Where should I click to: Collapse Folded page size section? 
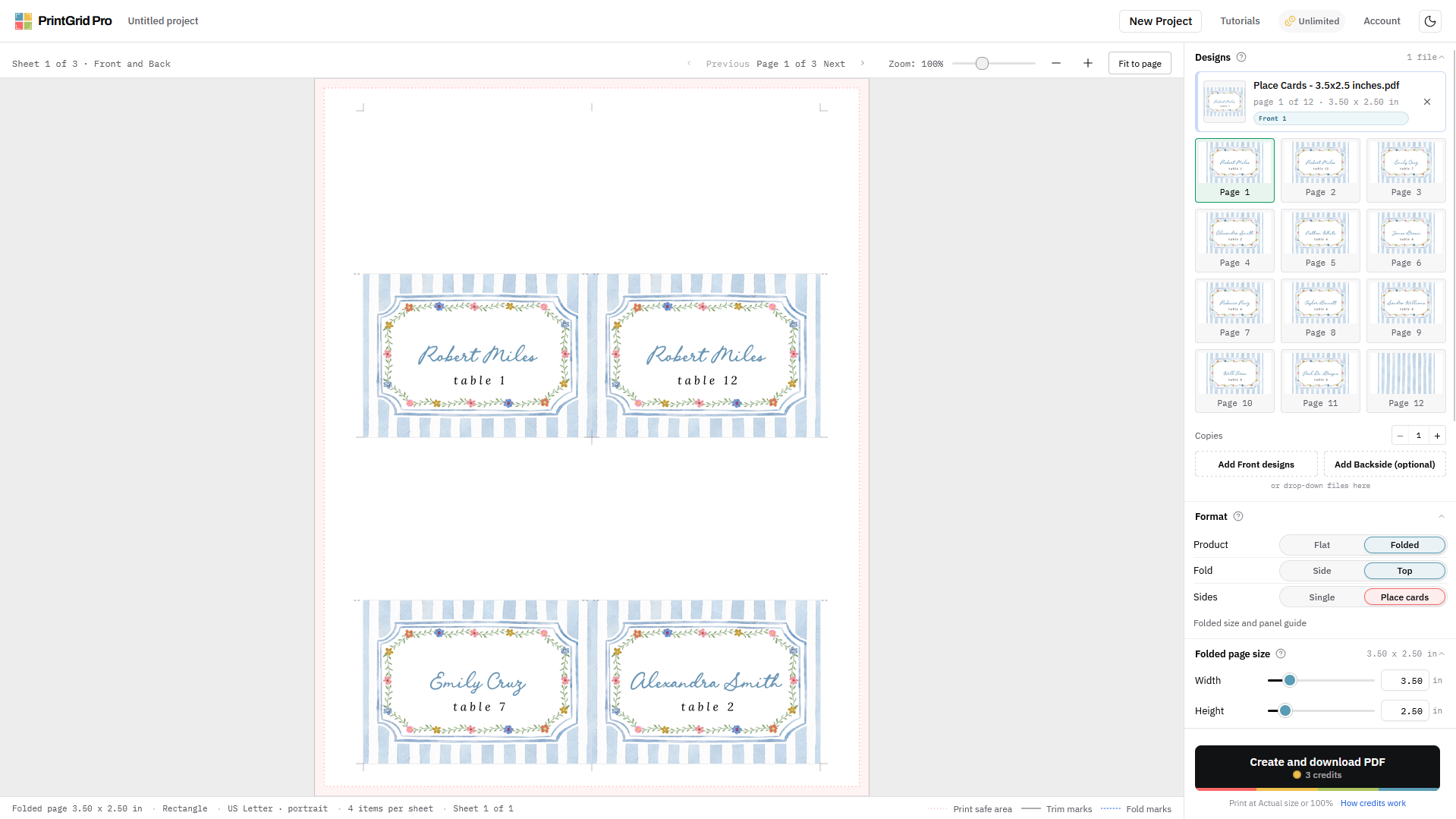coord(1442,654)
